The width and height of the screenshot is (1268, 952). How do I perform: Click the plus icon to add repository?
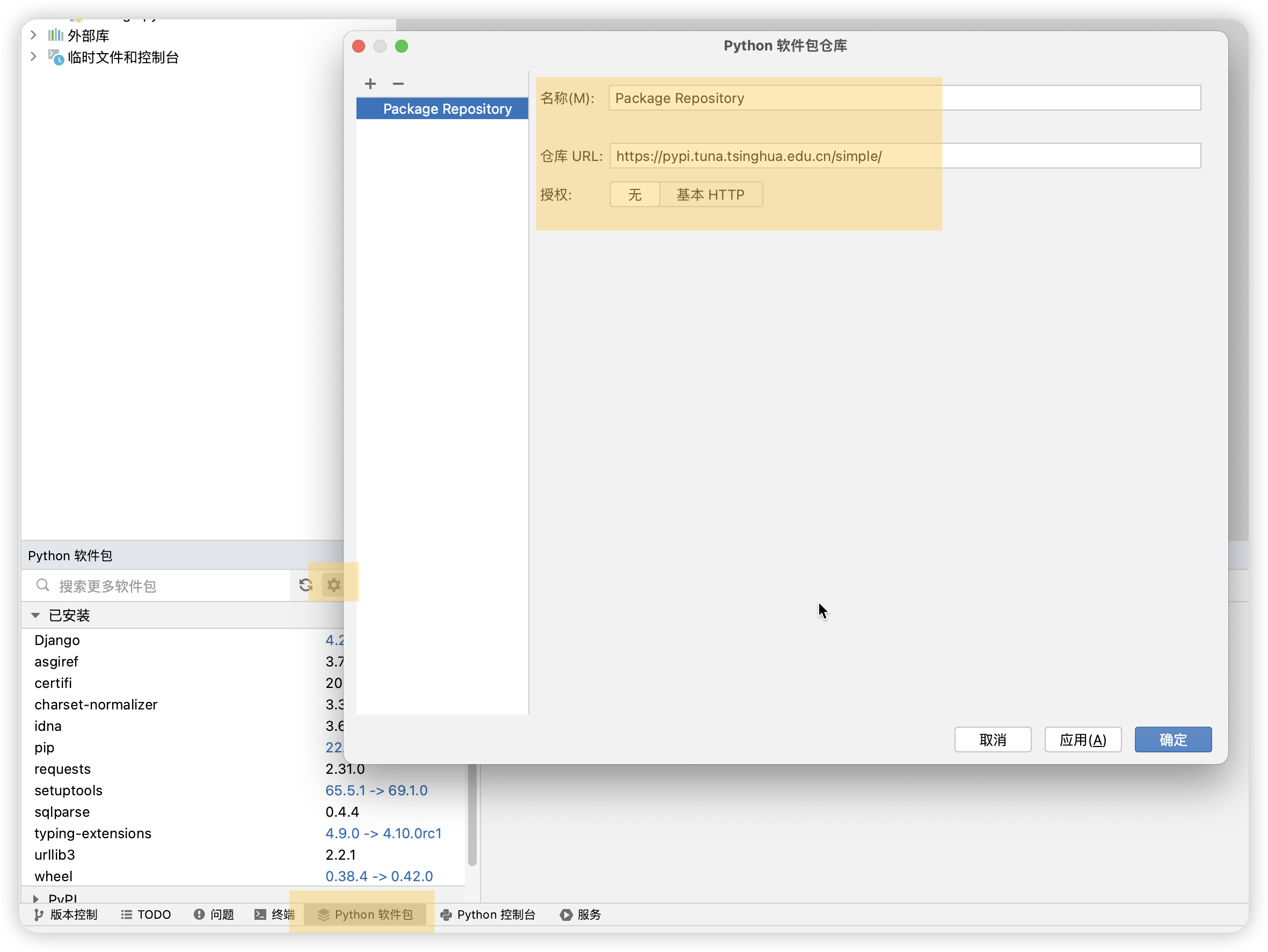coord(370,84)
